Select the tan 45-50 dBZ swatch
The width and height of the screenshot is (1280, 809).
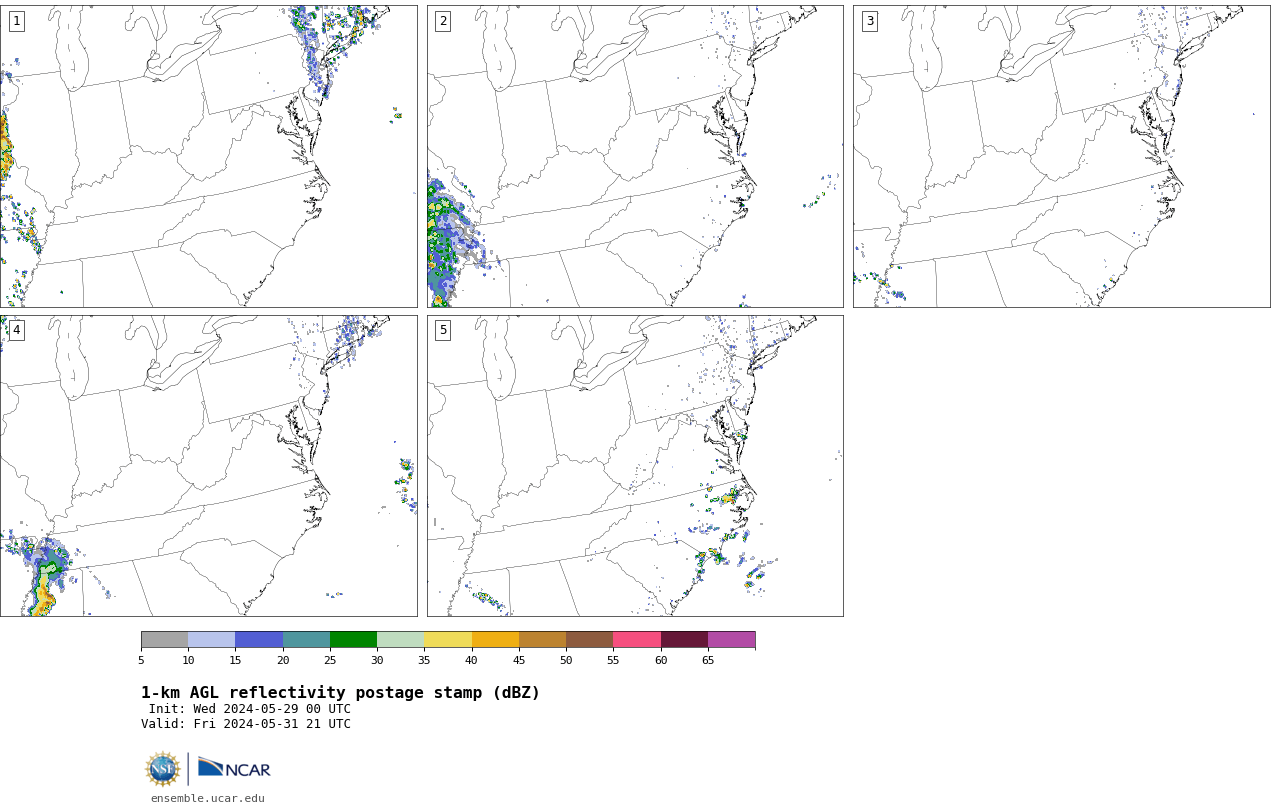[x=542, y=640]
